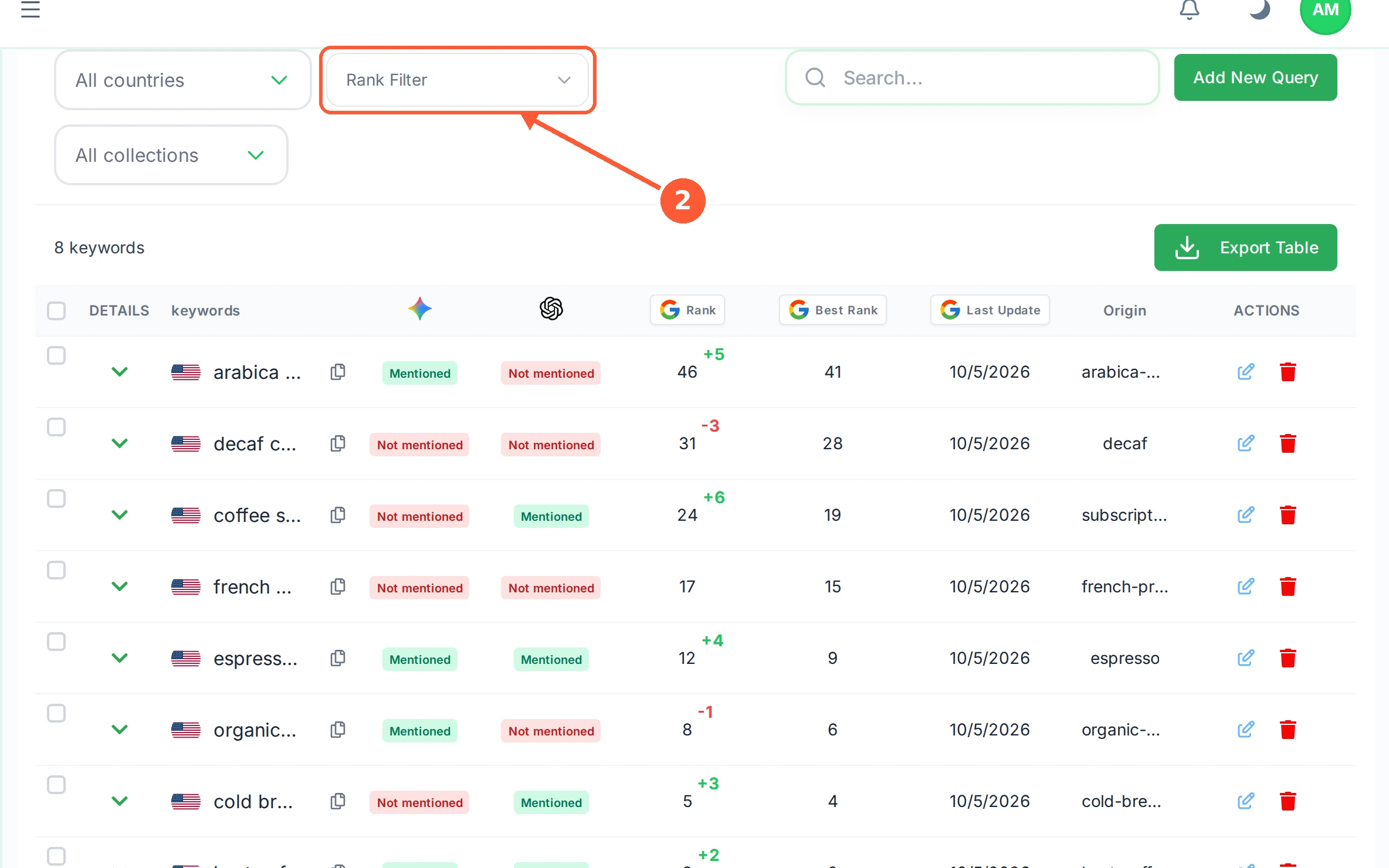Expand details for the arabica row
1389x868 pixels.
pyautogui.click(x=120, y=372)
